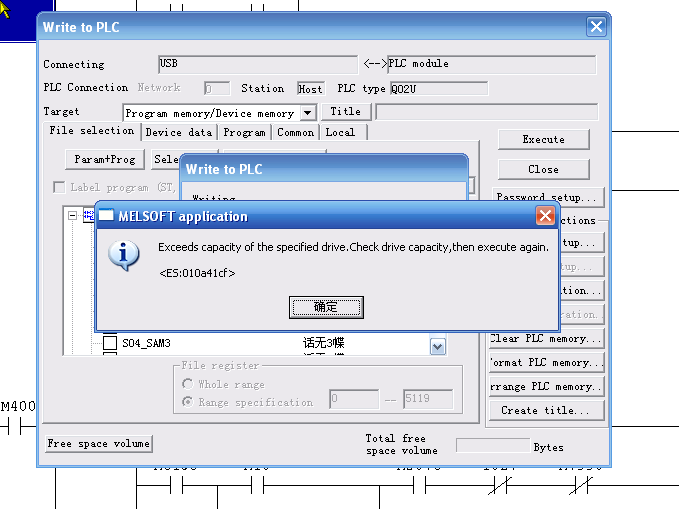
Task: Go to the Local tab
Action: tap(340, 132)
